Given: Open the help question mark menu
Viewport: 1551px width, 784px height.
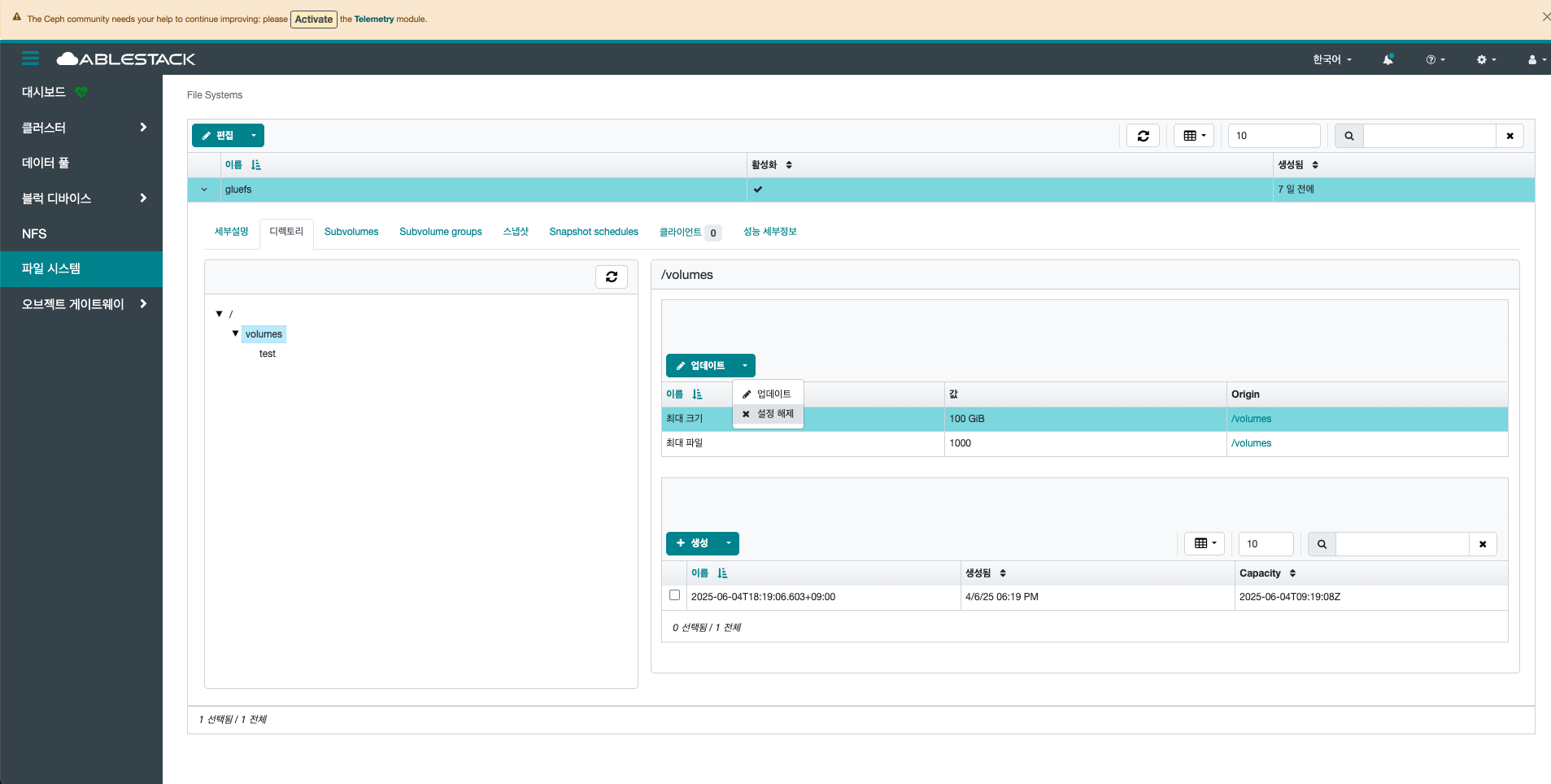Looking at the screenshot, I should click(x=1435, y=59).
